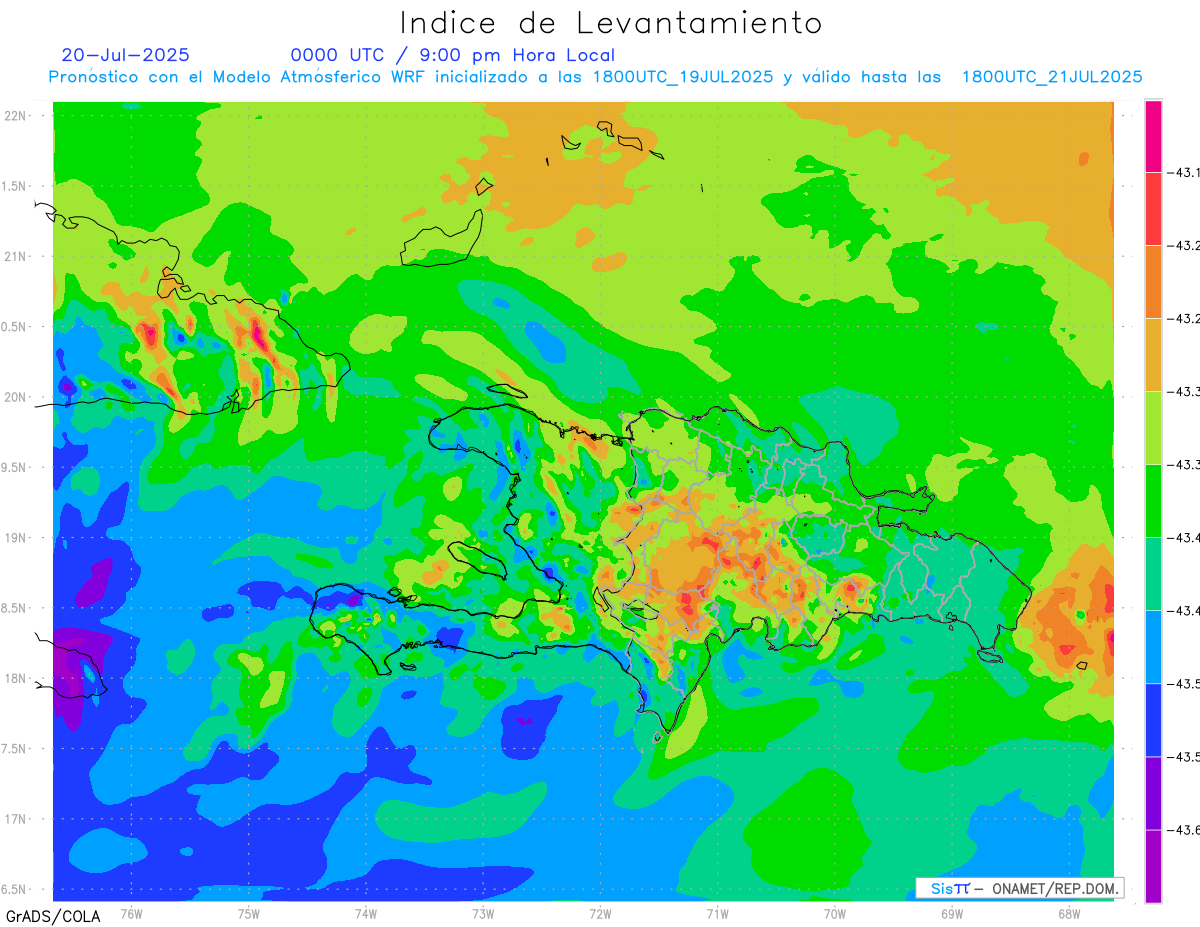
Task: Click '0000 UTC / 9:00 pm Hora Local'
Action: point(453,55)
